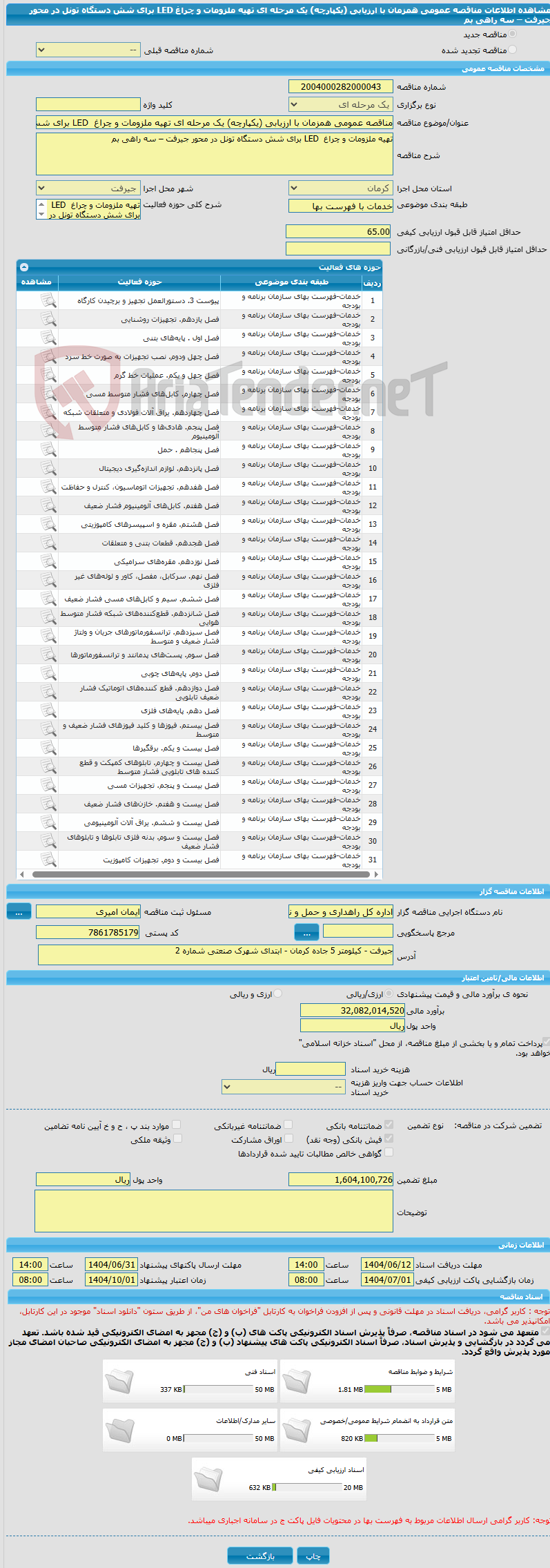Open view icon for row 15 activity
550x1568 pixels.
click(48, 561)
